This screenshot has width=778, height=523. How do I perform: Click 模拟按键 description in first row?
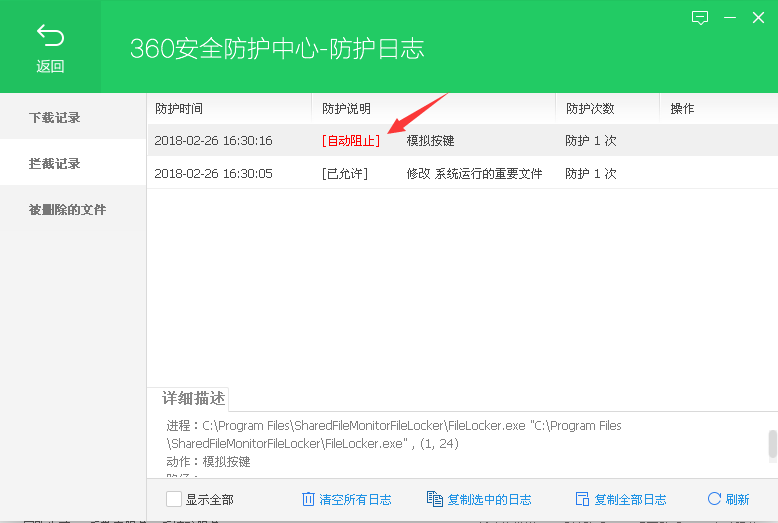(430, 141)
